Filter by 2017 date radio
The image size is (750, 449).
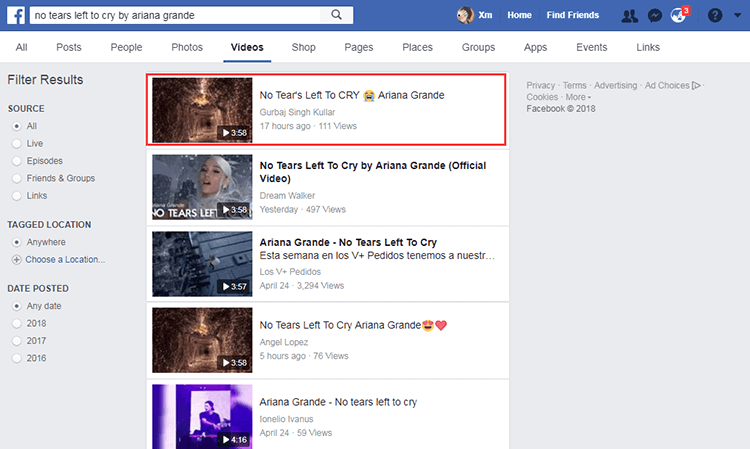(17, 341)
